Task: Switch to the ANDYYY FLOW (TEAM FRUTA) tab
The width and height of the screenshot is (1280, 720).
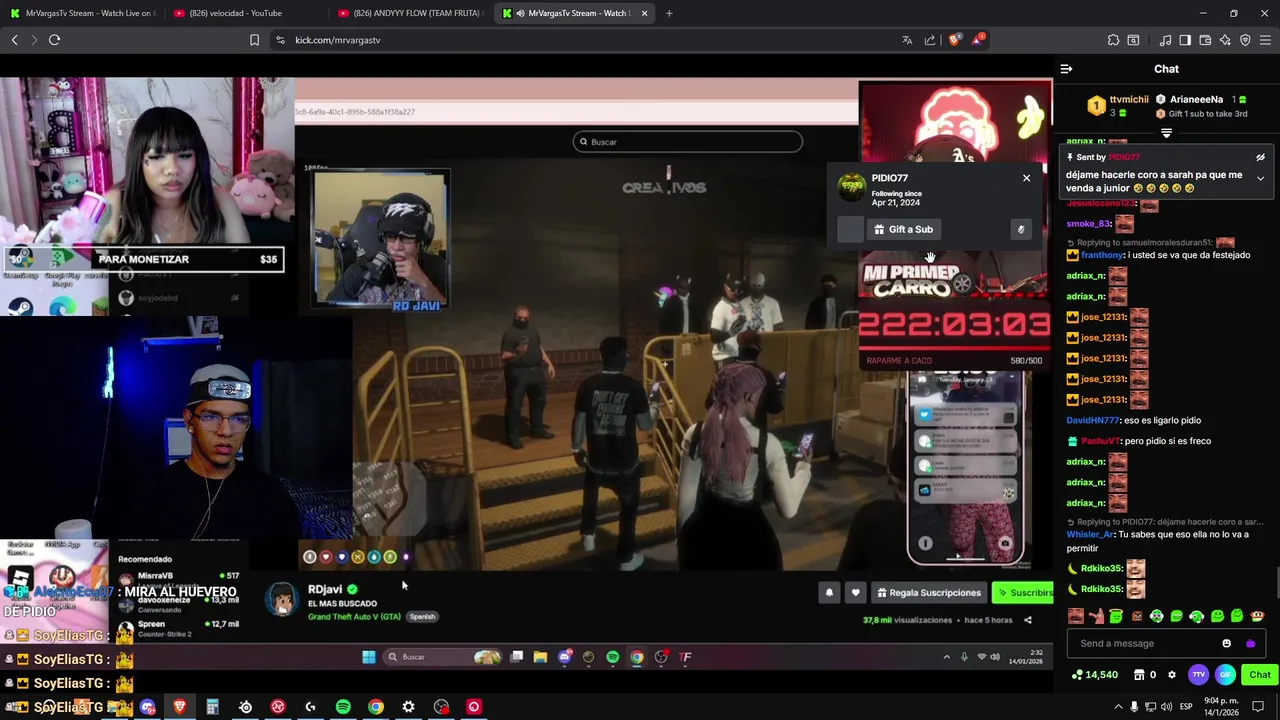Action: [410, 13]
